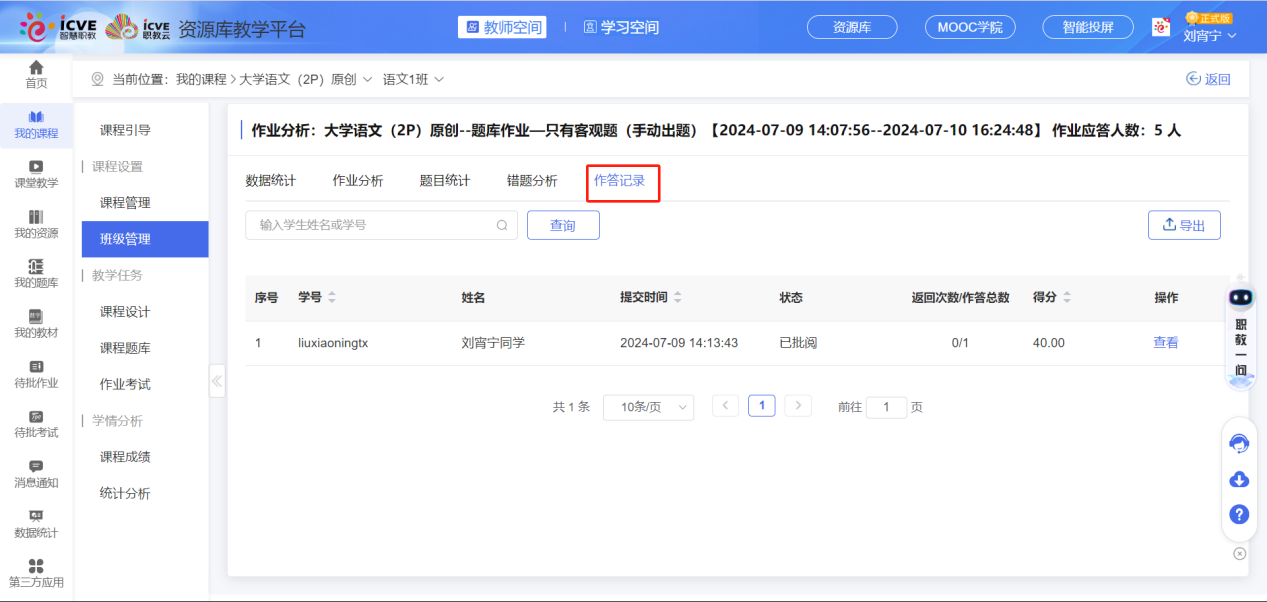Change the 10条/页 page size dropdown

point(648,407)
